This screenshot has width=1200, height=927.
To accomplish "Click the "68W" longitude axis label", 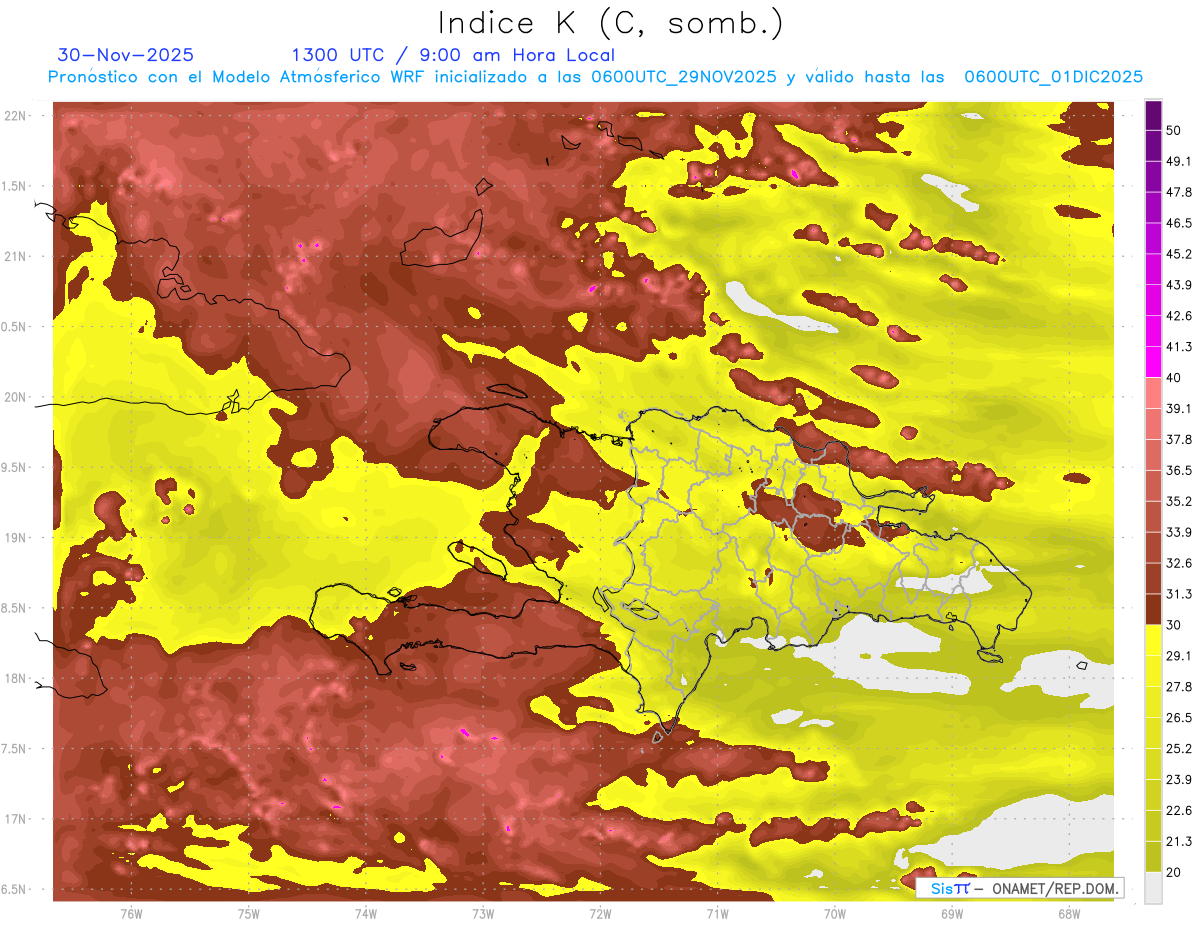I will click(1069, 914).
